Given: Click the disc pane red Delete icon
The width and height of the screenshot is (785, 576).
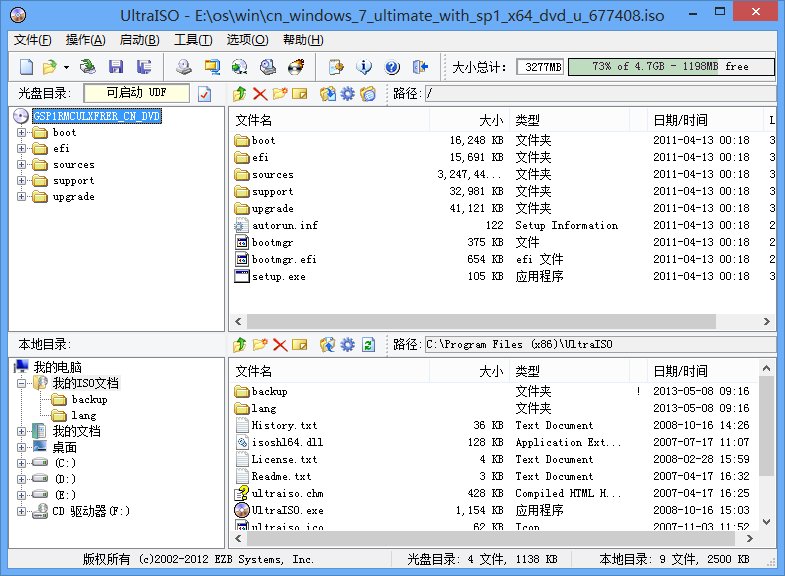Looking at the screenshot, I should click(x=260, y=94).
